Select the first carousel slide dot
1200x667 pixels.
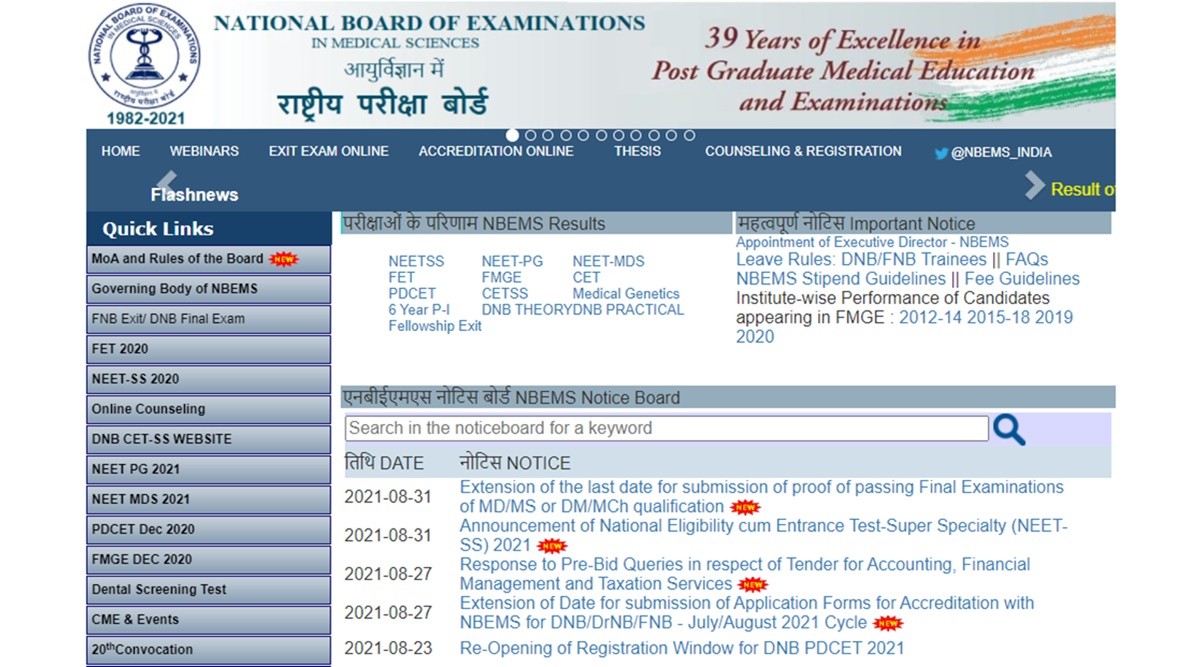point(512,135)
